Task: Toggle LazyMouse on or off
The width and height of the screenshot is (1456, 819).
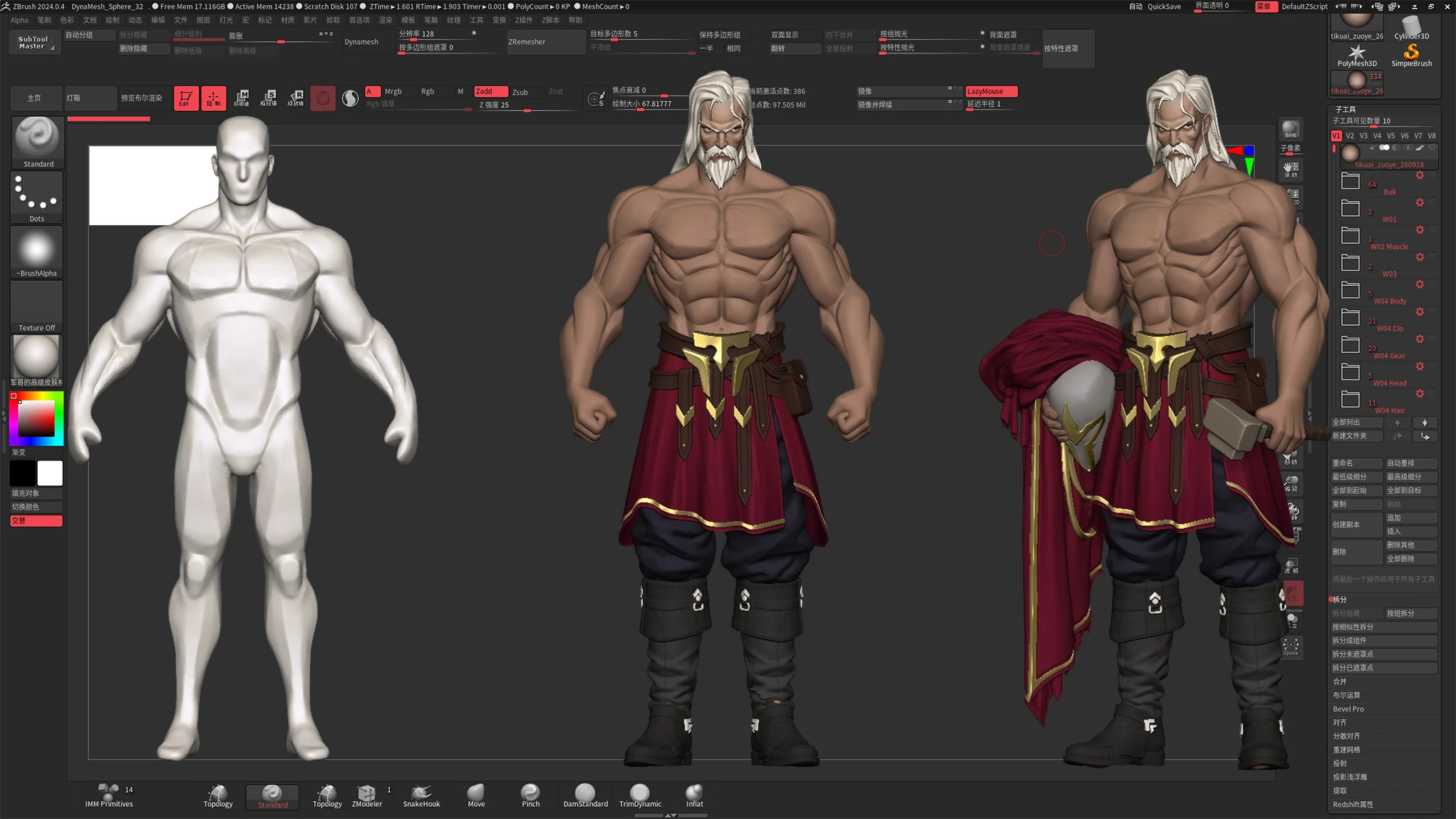Action: 991,91
